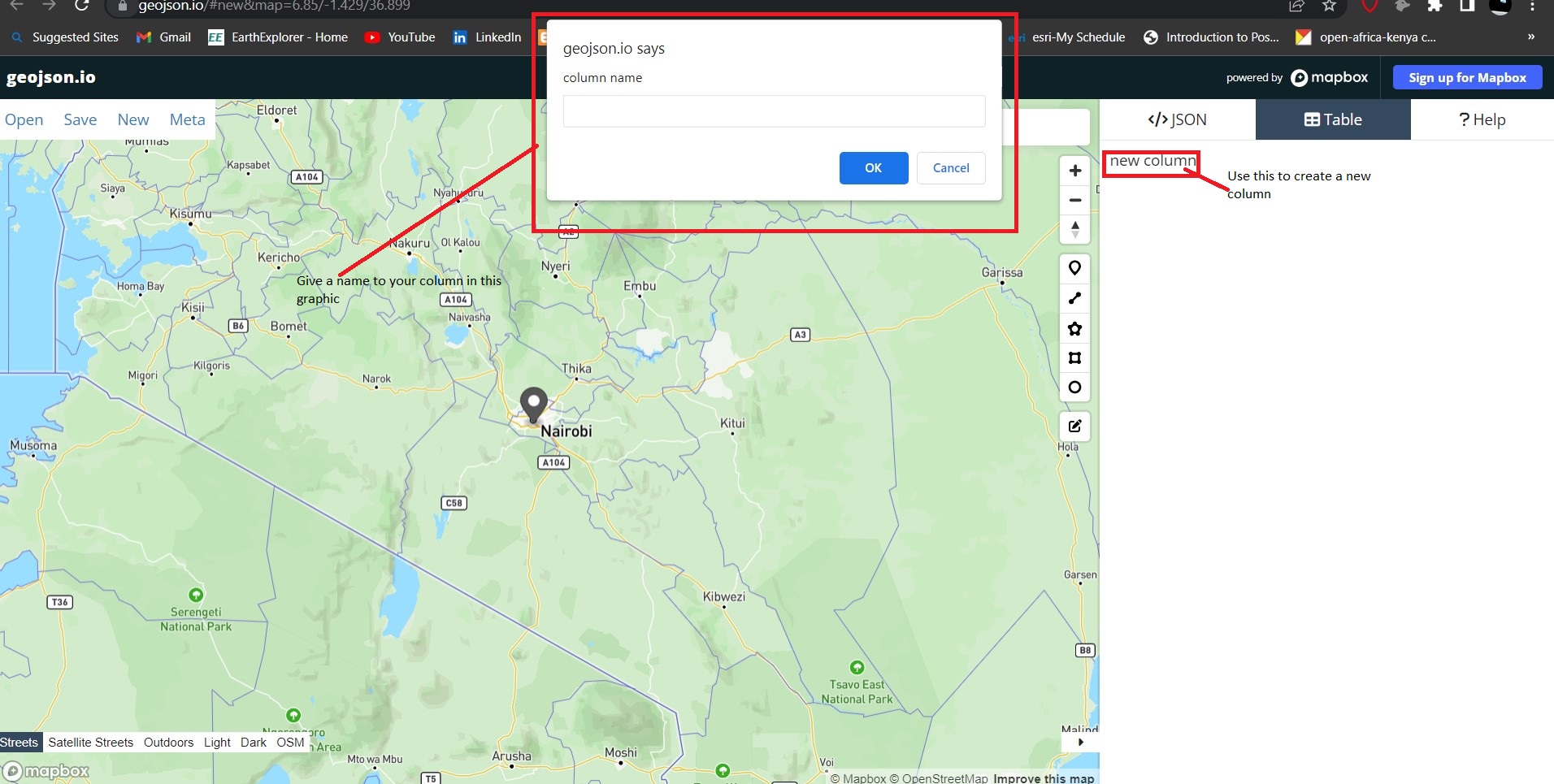Cancel the column name dialog

(950, 168)
